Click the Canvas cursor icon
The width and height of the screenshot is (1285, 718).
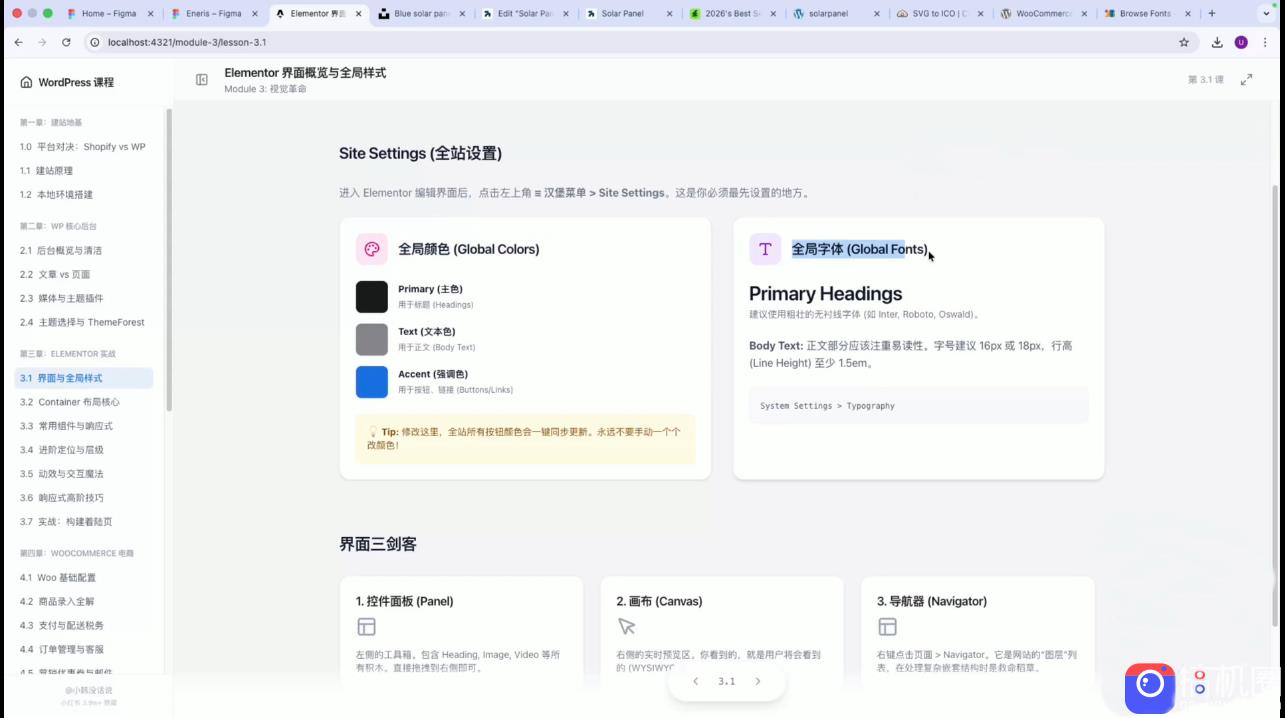pos(626,627)
